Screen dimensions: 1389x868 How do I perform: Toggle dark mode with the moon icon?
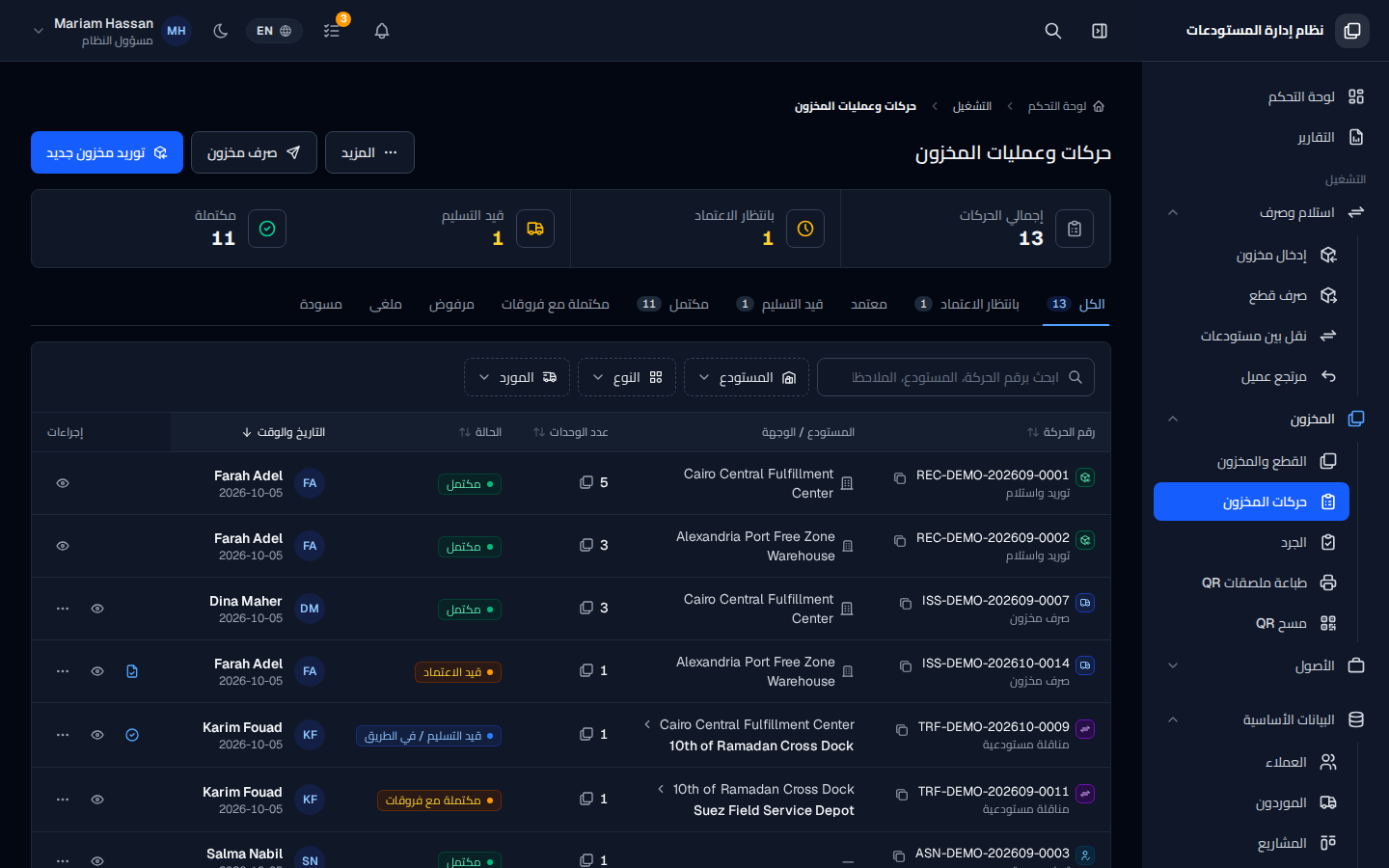tap(221, 31)
